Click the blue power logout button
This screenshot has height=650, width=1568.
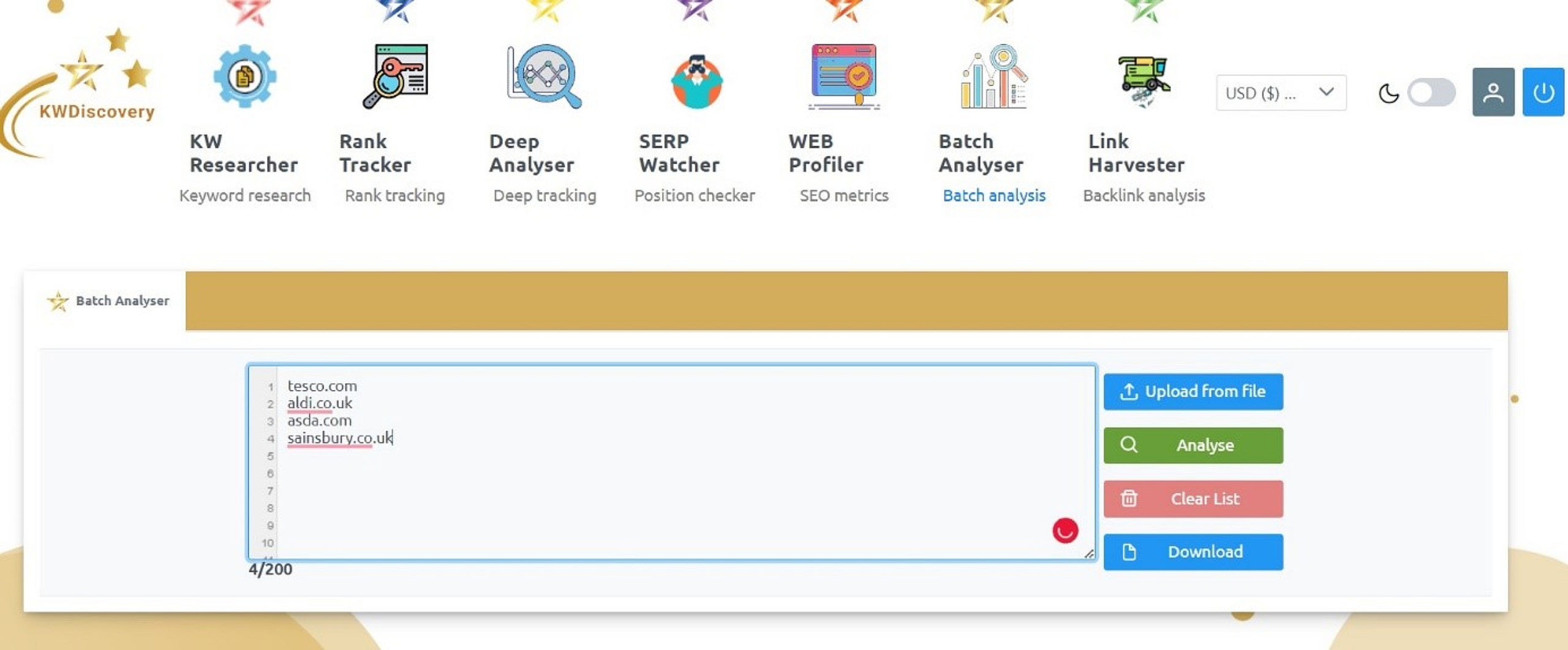1543,92
